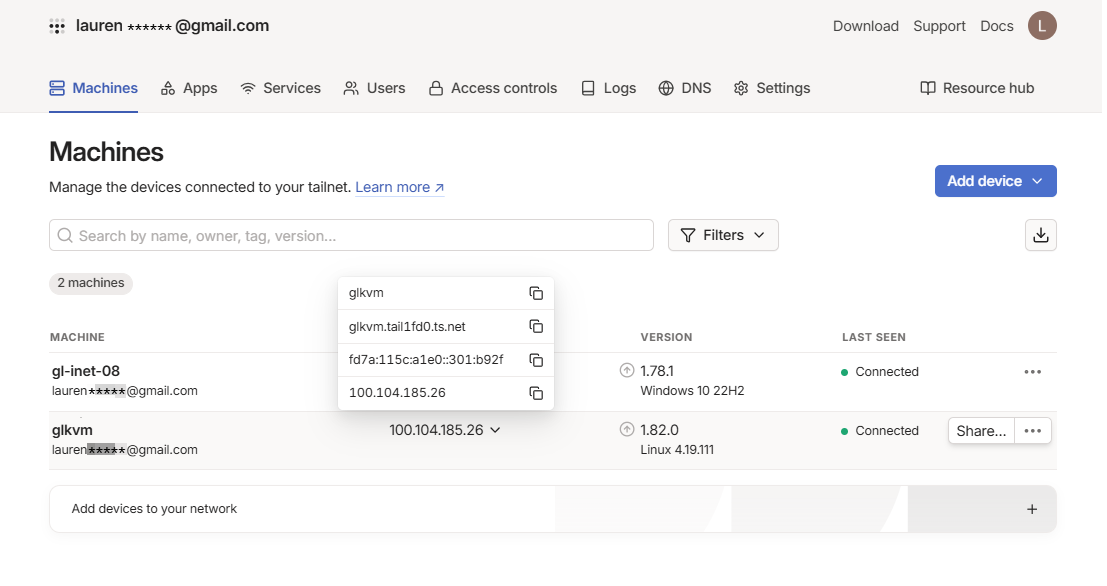Click the update available icon for version 1.82.0
Screen dimensions: 1107x586
(627, 430)
